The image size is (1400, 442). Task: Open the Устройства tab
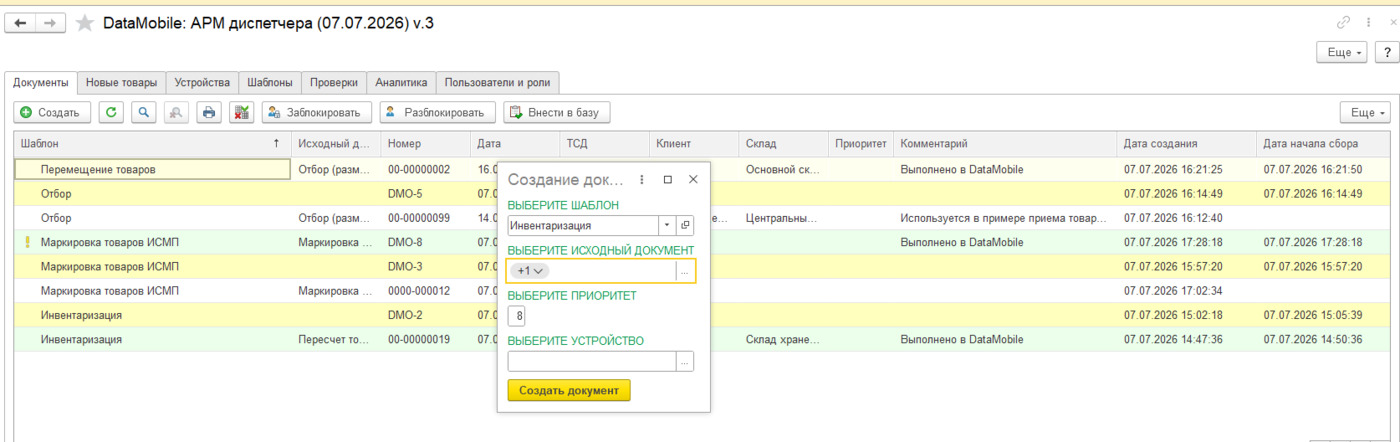(x=202, y=83)
